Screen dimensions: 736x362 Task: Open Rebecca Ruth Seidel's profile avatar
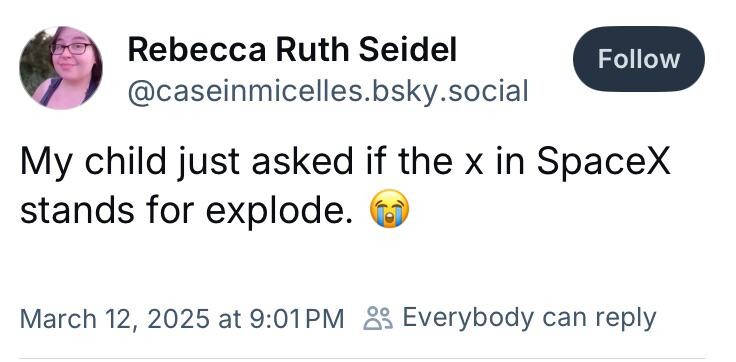pyautogui.click(x=61, y=68)
